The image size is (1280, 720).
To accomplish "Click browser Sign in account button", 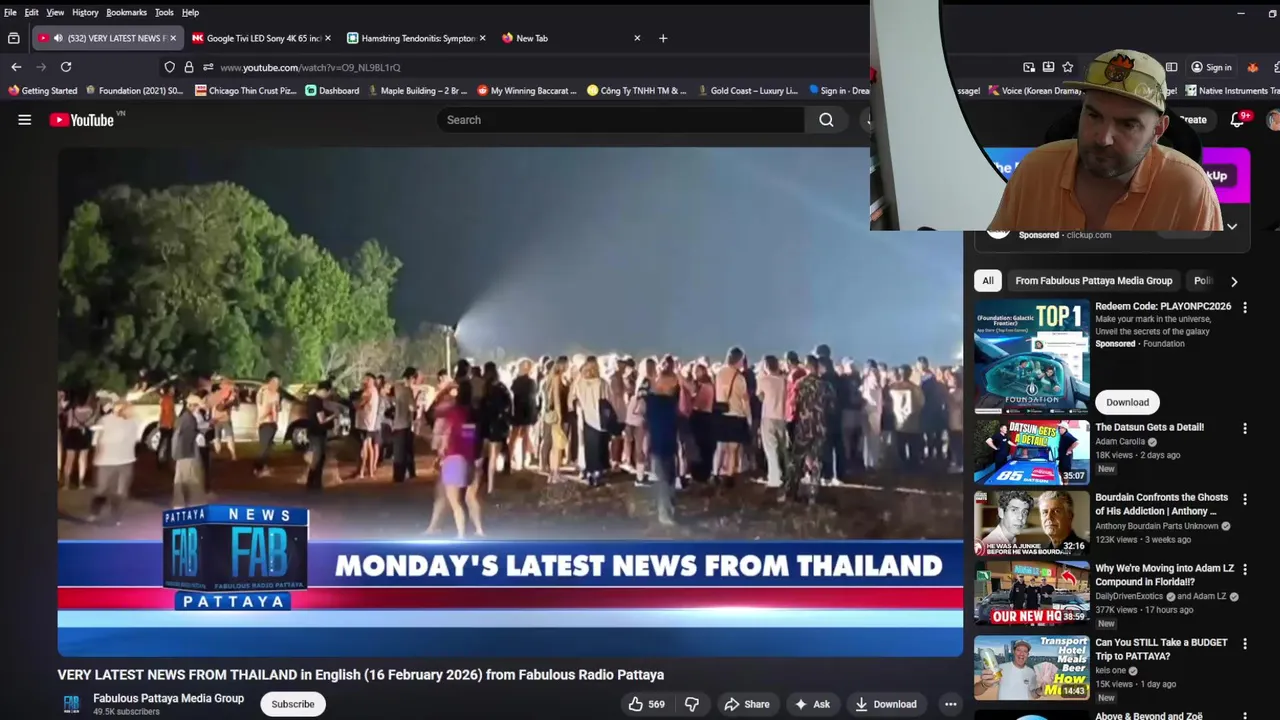I will pyautogui.click(x=1211, y=67).
